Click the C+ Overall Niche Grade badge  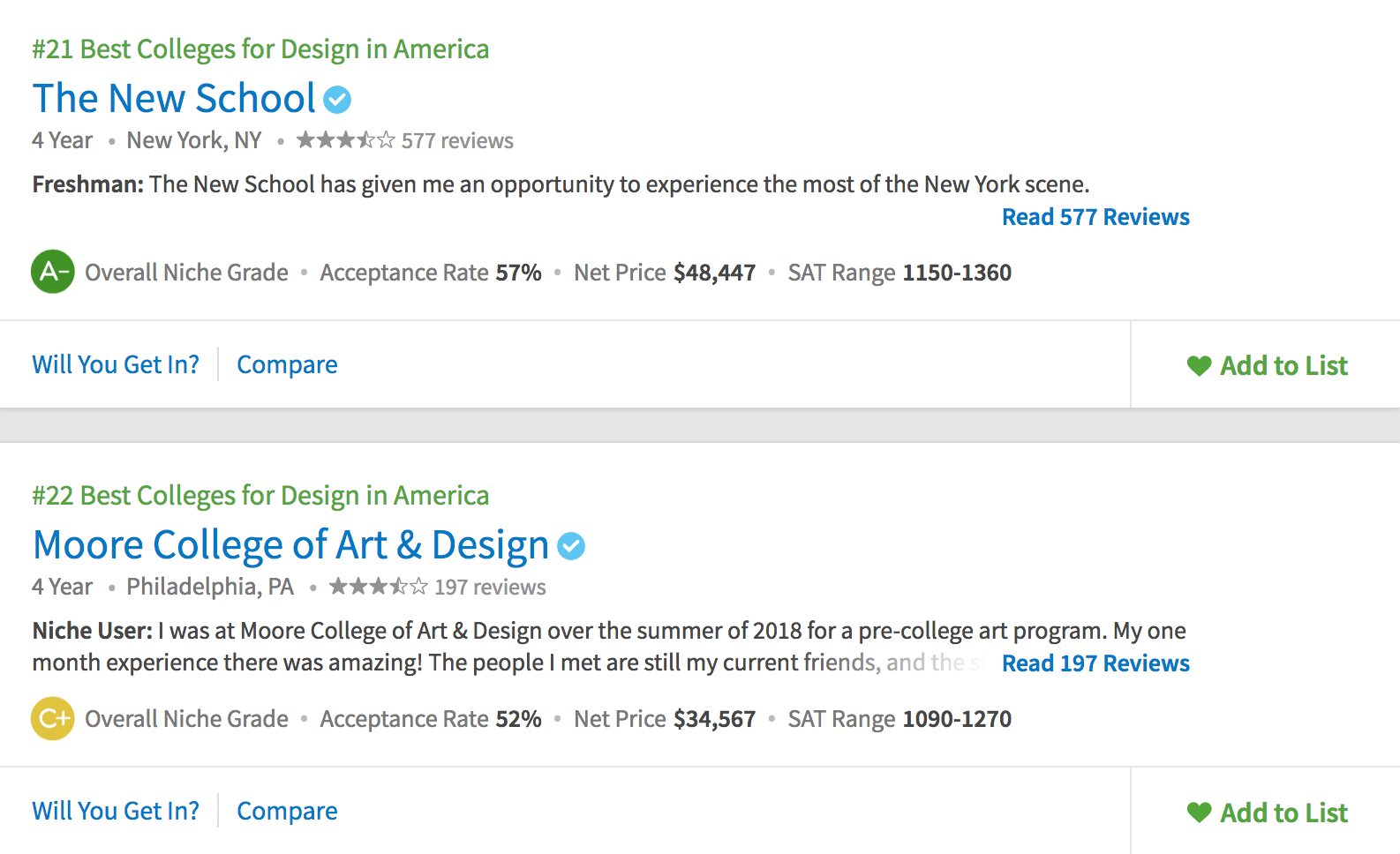[x=53, y=718]
